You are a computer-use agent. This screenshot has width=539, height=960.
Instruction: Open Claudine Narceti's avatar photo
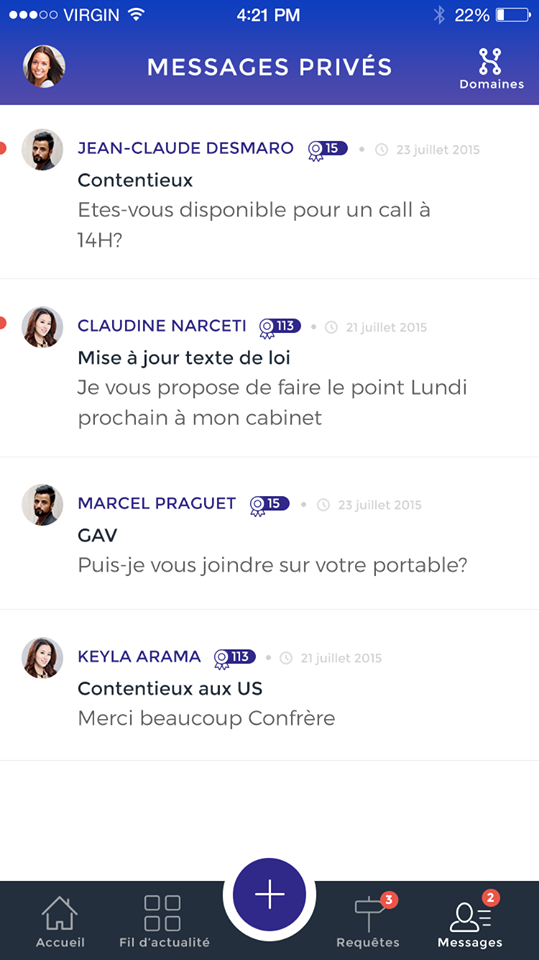click(x=43, y=327)
